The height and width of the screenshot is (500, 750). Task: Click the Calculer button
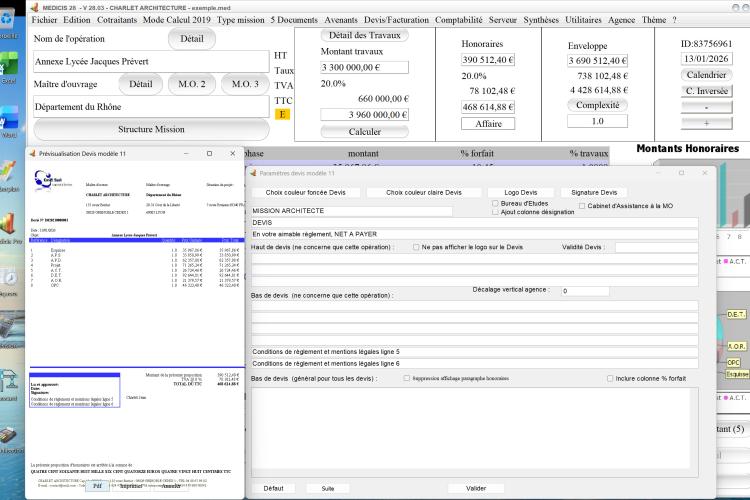pyautogui.click(x=364, y=132)
